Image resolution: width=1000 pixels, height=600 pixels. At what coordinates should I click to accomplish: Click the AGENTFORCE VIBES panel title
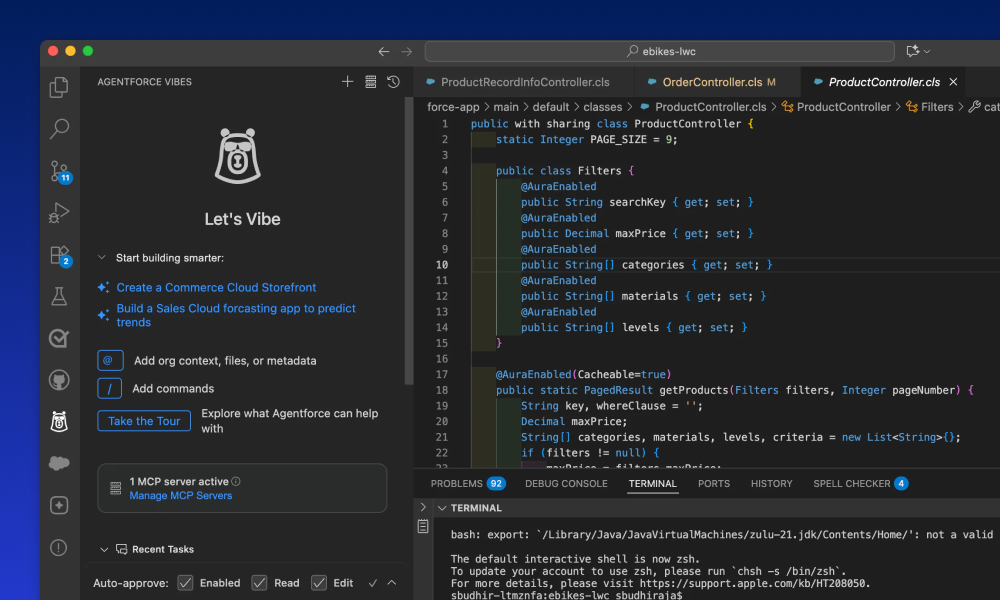(x=145, y=82)
